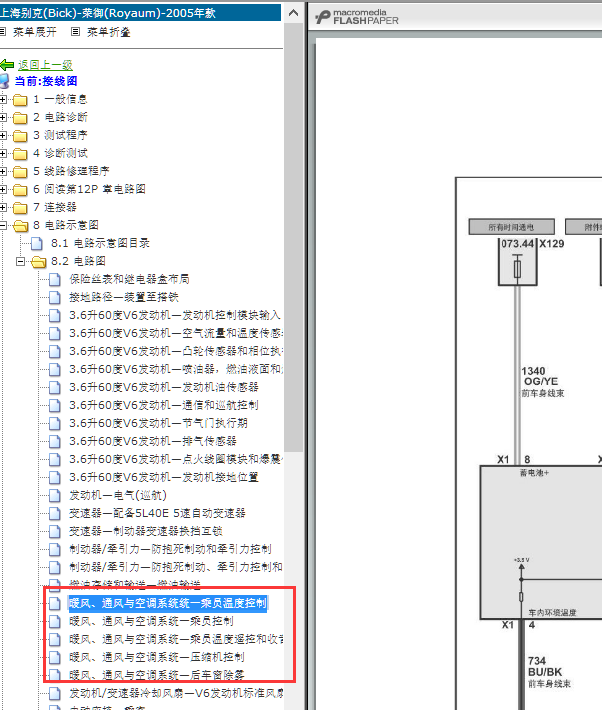Click folder icon of 4 诊断测试
Screen dimensions: 602x710
pos(20,154)
